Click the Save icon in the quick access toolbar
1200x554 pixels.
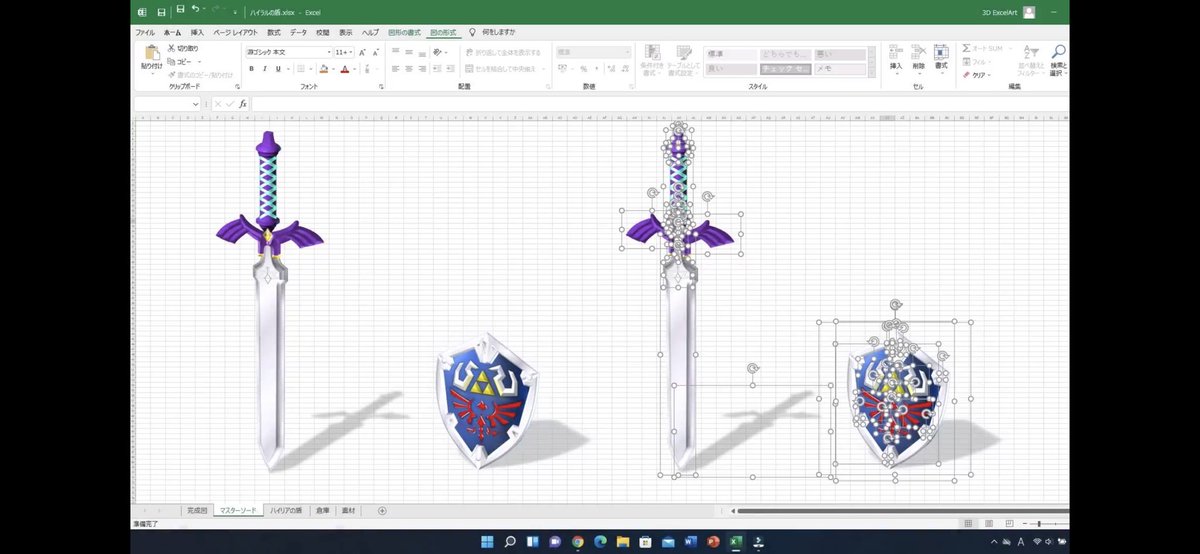180,10
